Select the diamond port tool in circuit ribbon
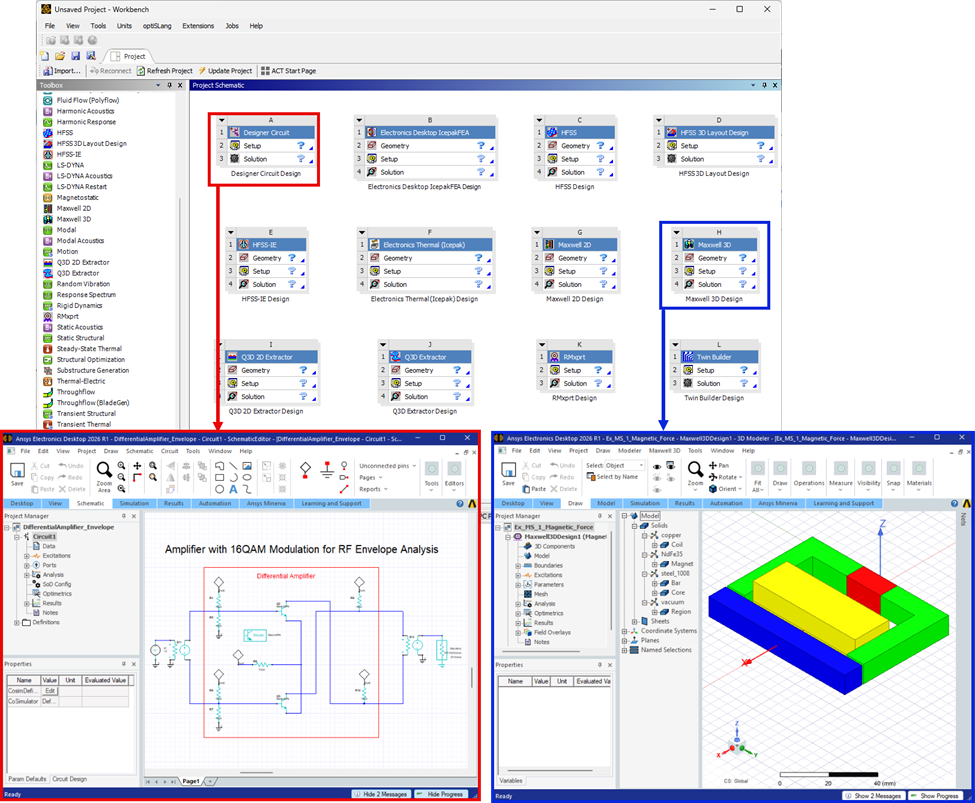Image resolution: width=975 pixels, height=803 pixels. pos(305,470)
